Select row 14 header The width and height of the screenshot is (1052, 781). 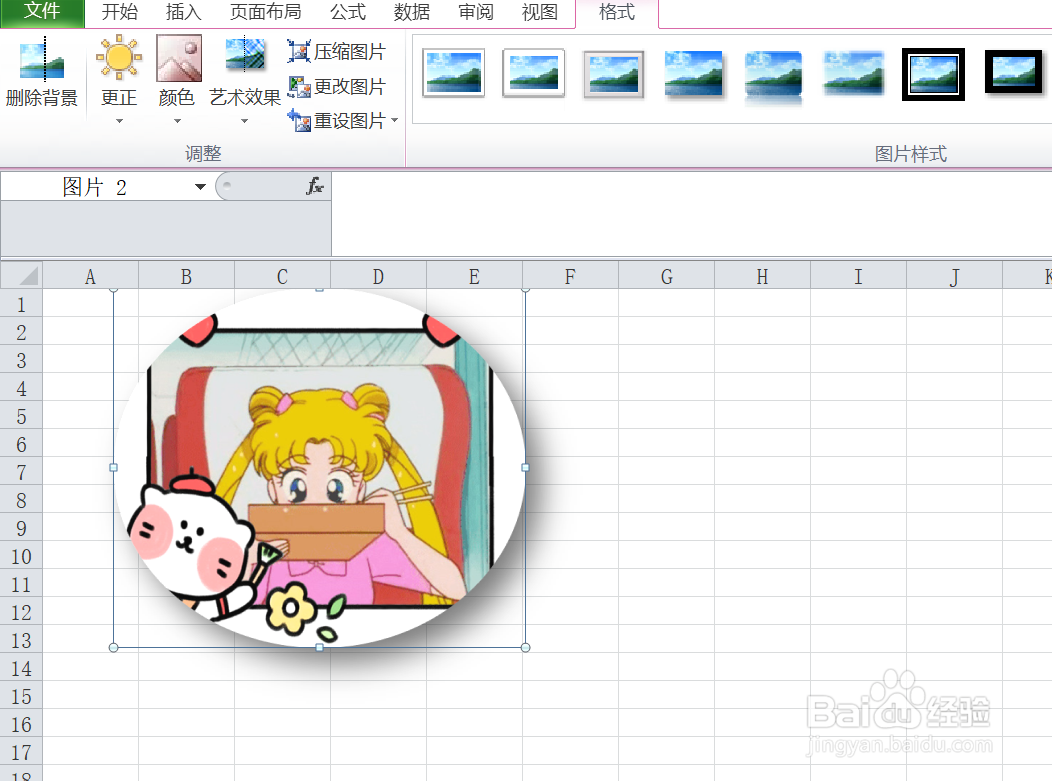point(21,668)
